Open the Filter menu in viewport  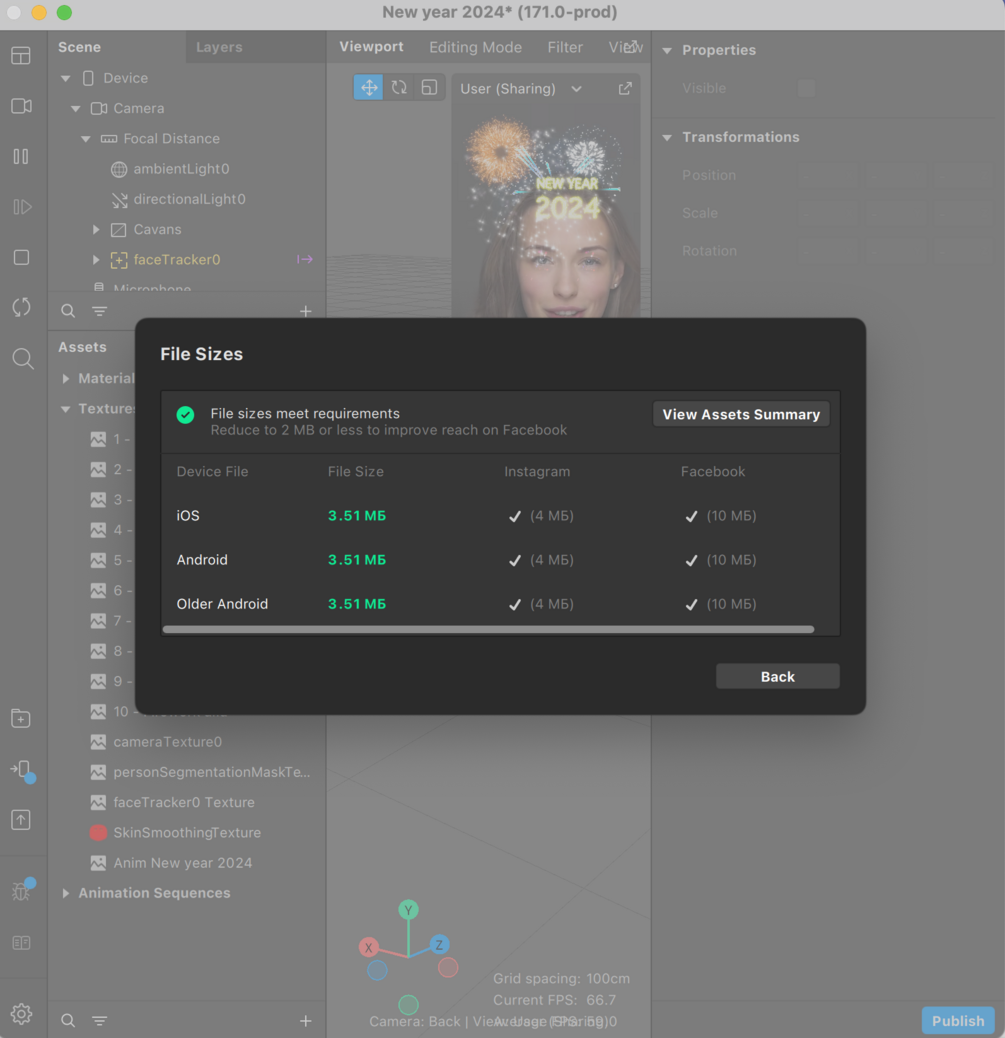point(565,47)
